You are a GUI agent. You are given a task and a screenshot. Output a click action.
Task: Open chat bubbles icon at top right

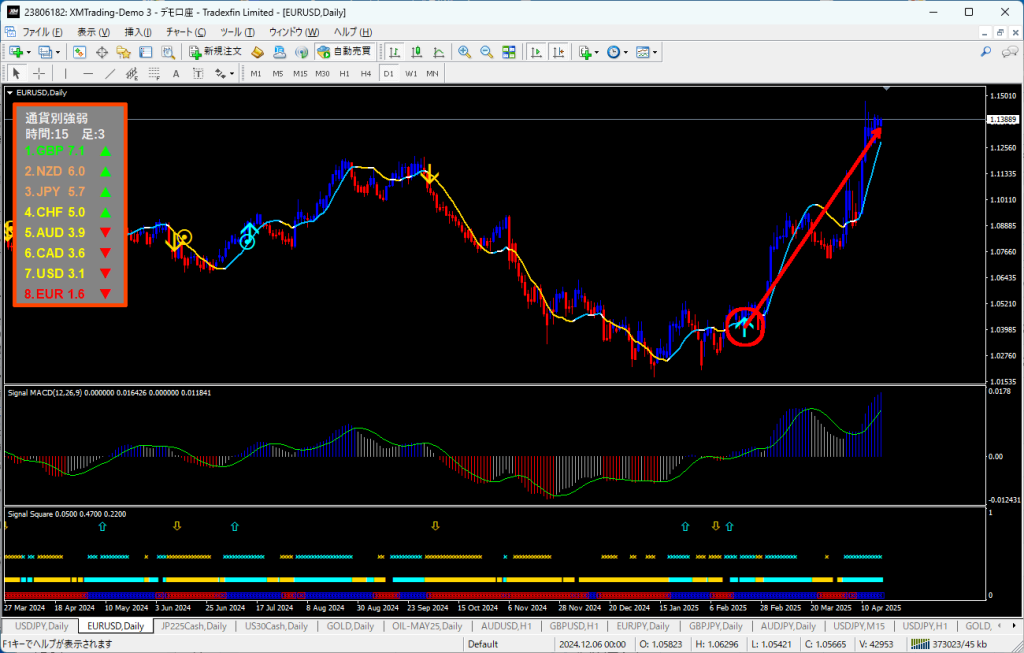(1010, 52)
